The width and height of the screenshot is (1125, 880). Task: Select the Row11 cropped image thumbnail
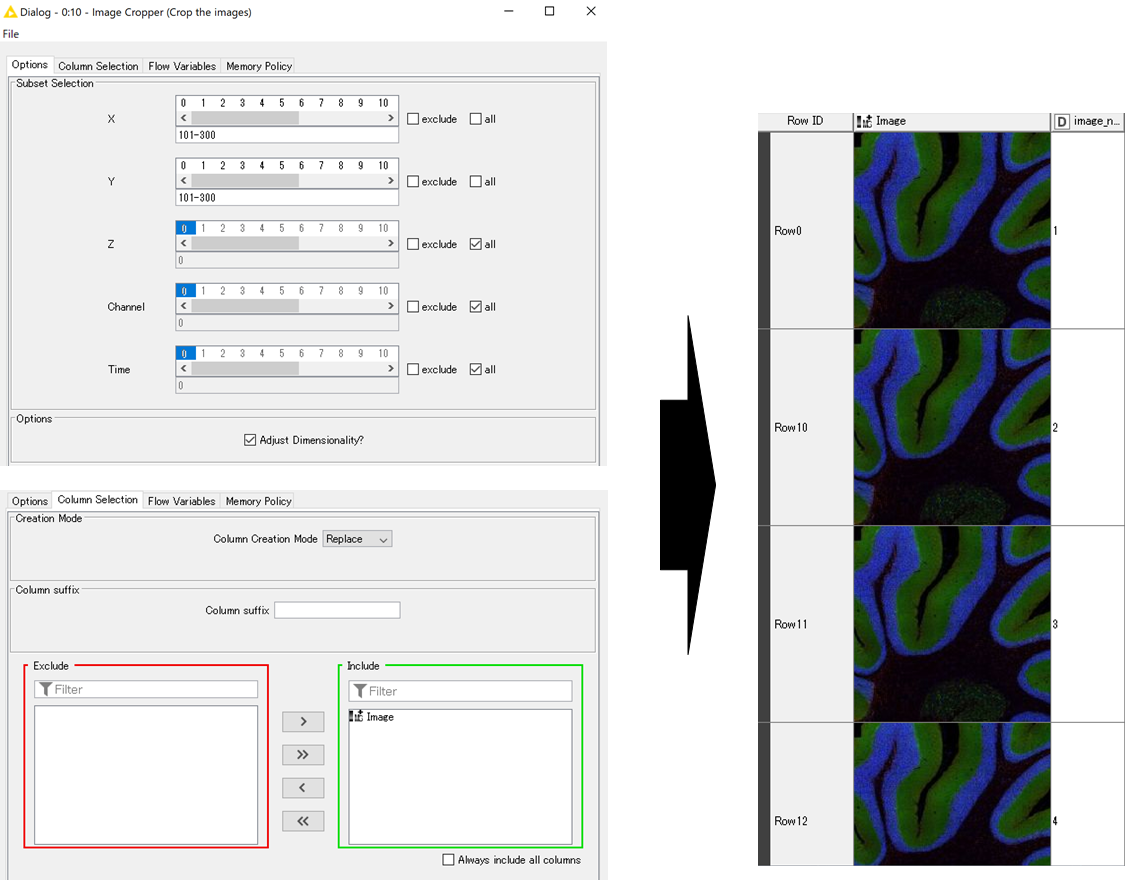coord(952,624)
